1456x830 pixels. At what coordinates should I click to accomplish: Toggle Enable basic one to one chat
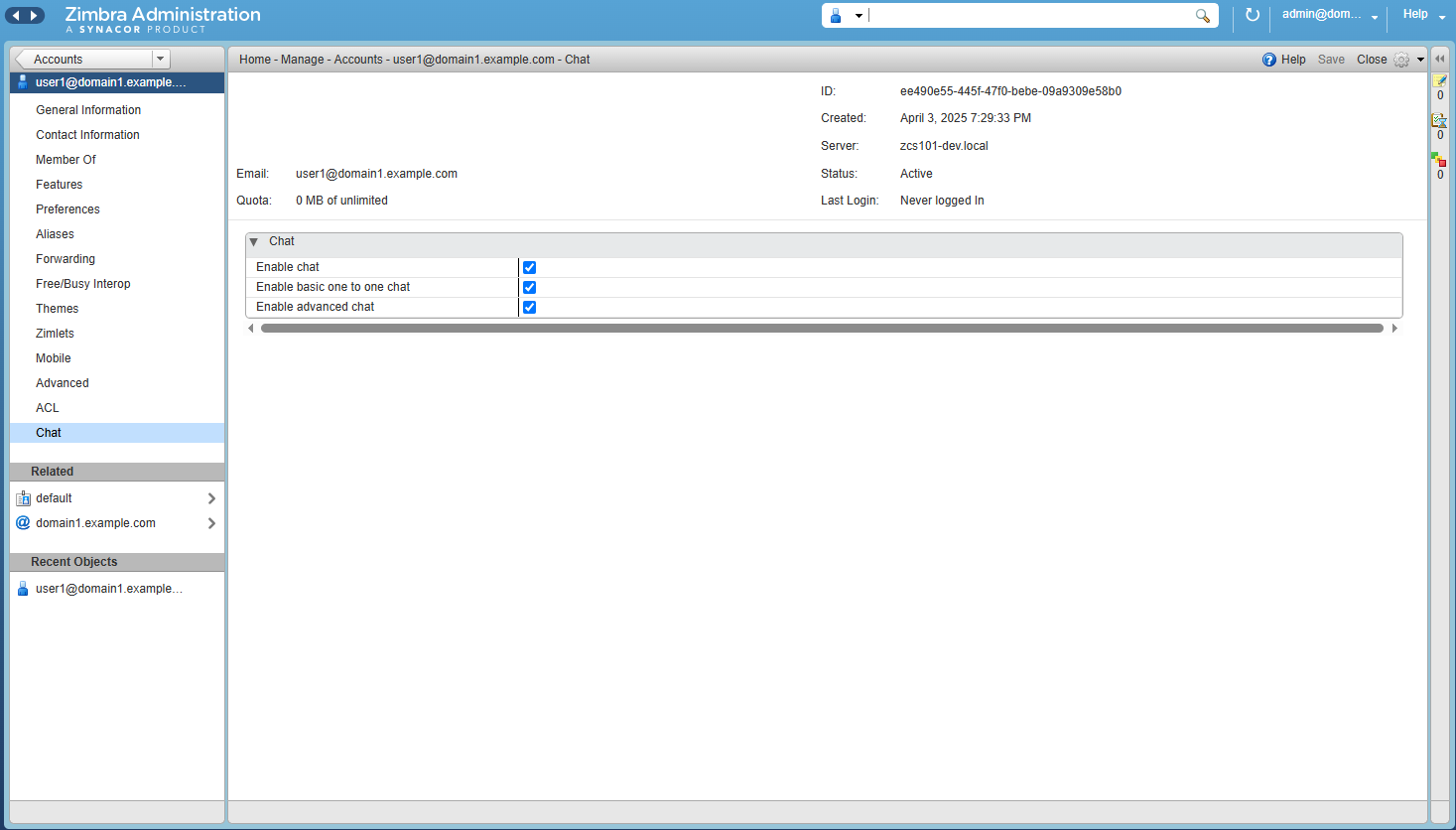tap(529, 287)
